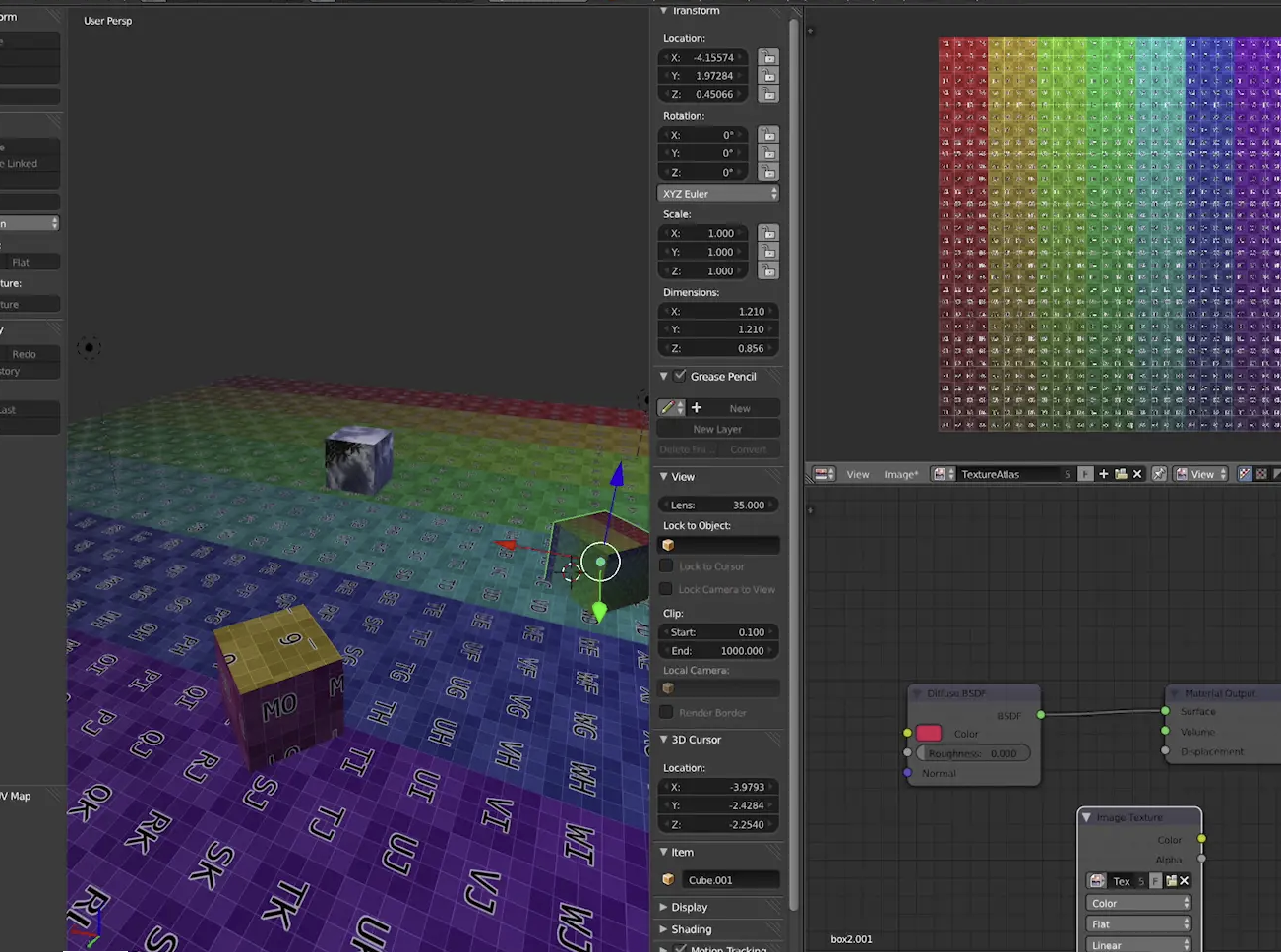
Task: Uncheck the Grease Pencil checkbox
Action: pyautogui.click(x=680, y=375)
